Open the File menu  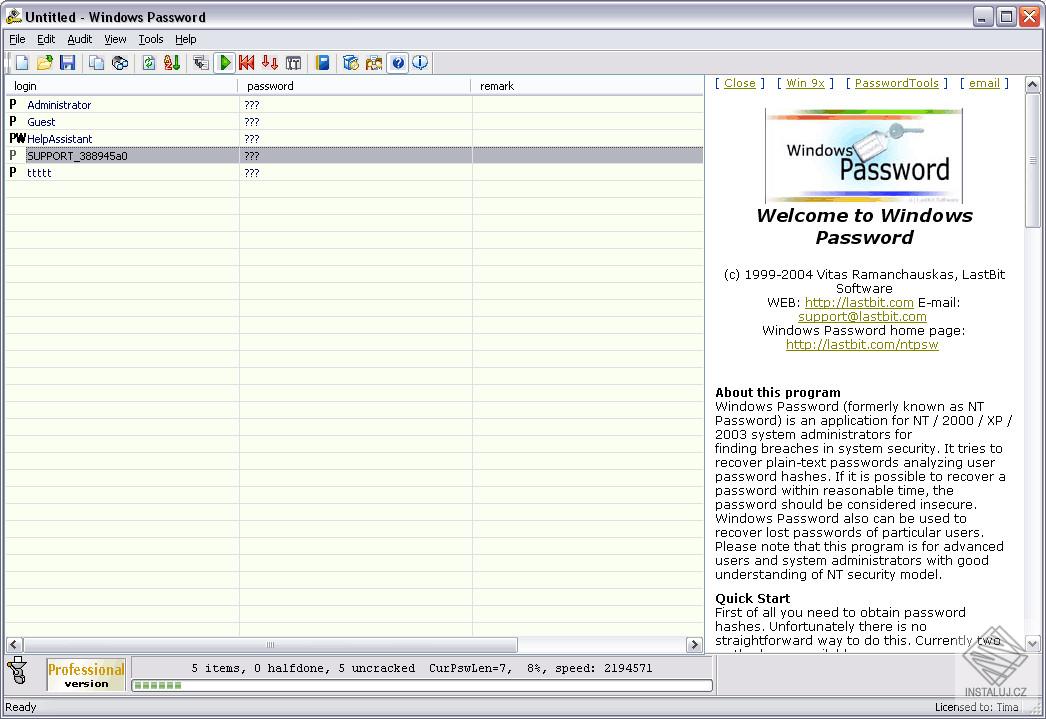(x=17, y=39)
